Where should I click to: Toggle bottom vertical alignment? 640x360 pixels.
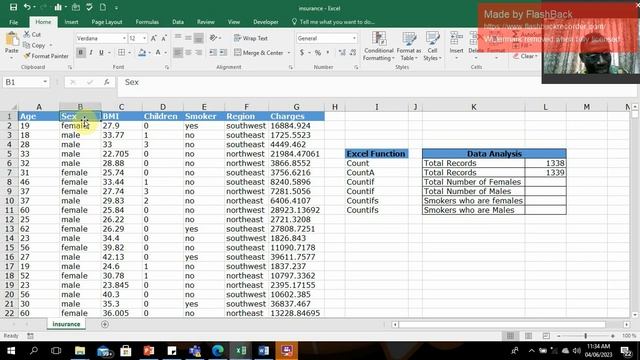[198, 38]
